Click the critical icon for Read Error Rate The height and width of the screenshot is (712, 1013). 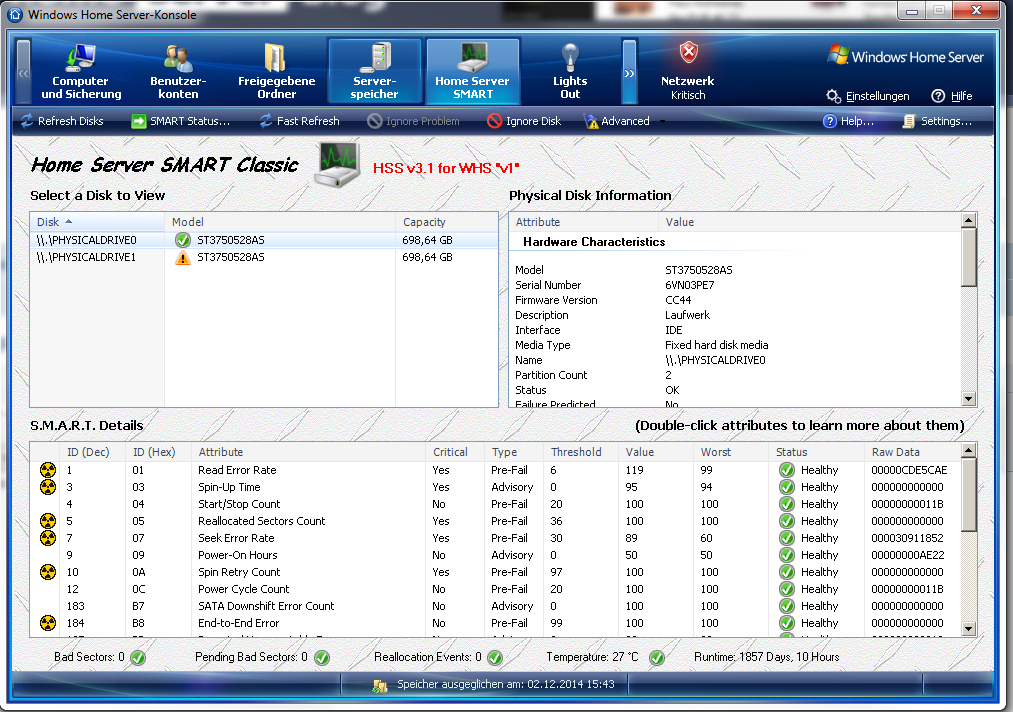pos(48,470)
